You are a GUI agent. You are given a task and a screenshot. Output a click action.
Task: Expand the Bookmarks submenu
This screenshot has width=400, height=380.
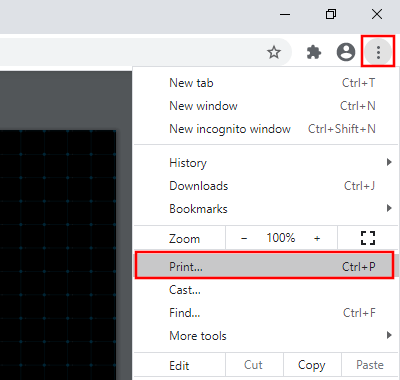pos(266,209)
